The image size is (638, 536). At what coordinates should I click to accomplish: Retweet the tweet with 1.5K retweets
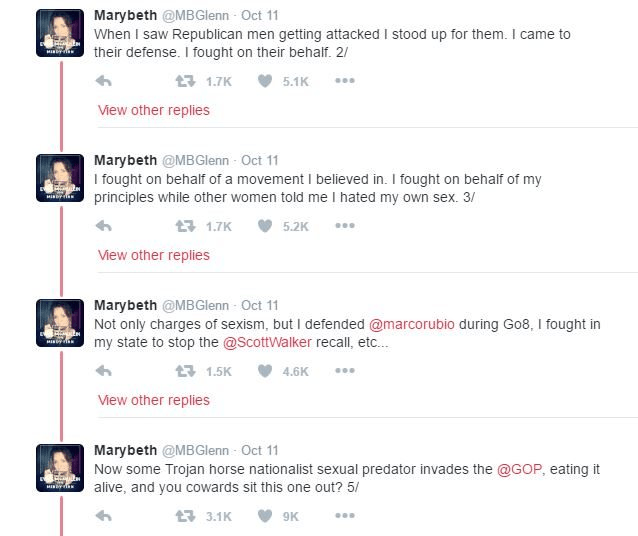[183, 371]
